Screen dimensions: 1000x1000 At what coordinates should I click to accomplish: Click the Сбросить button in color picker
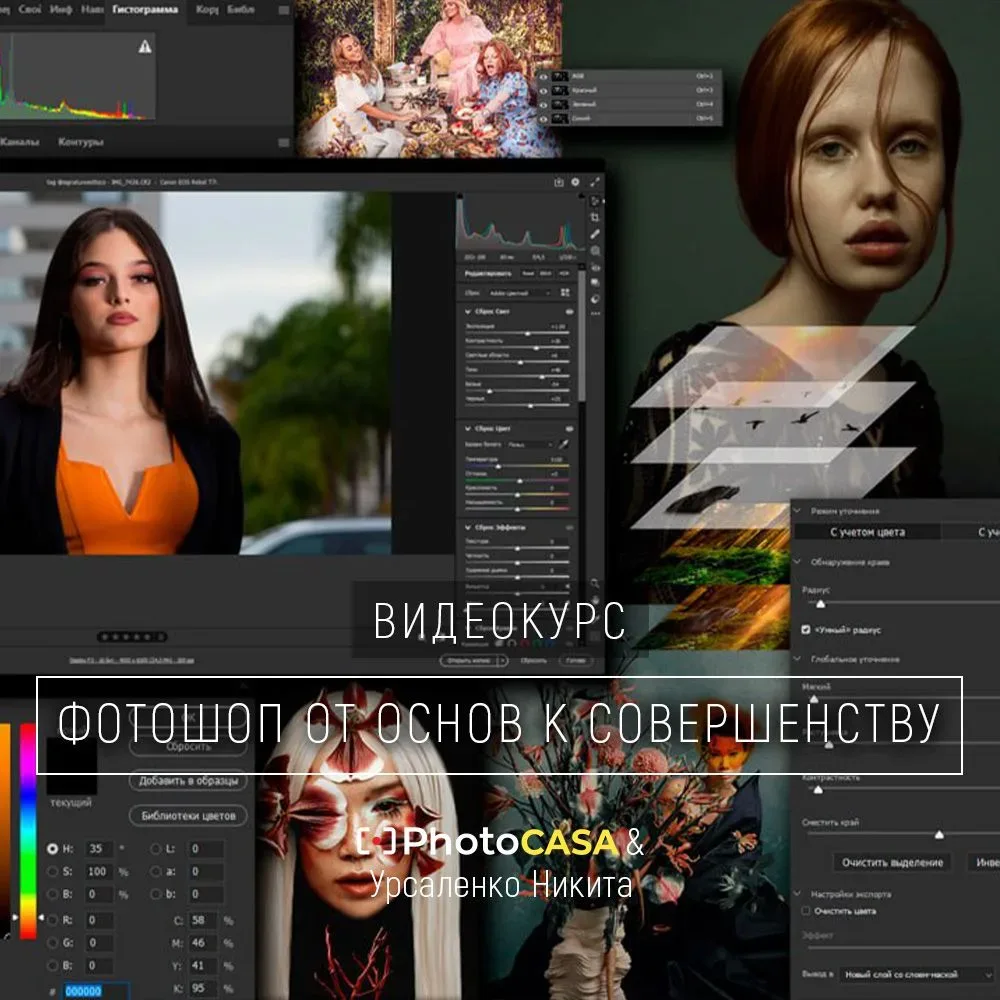pos(188,747)
